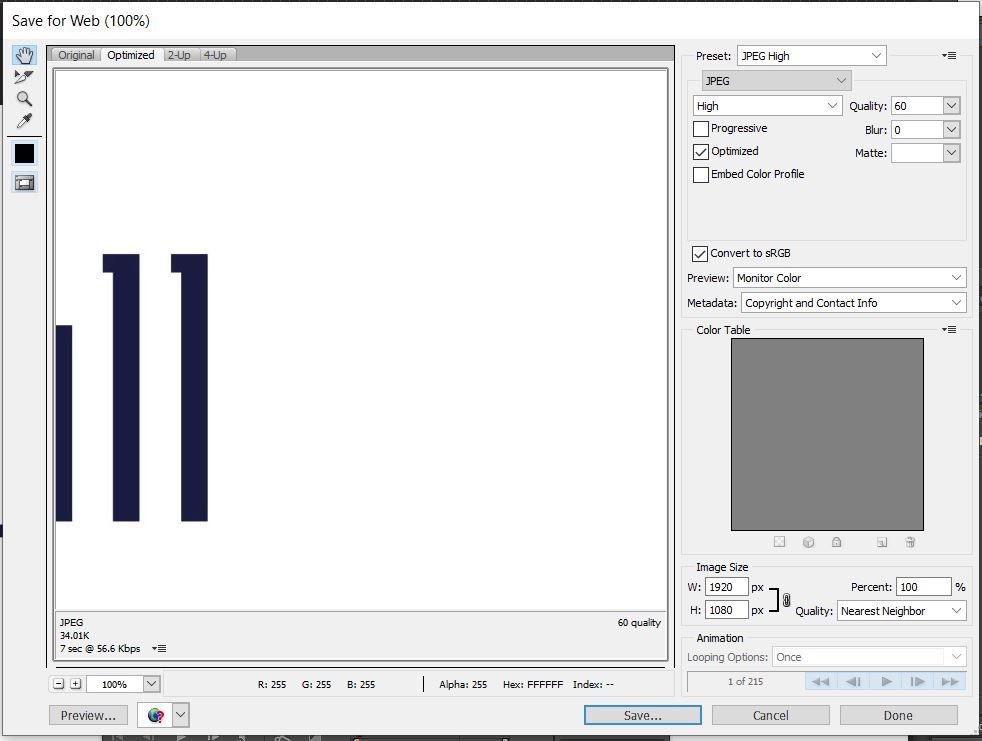Open the Blur value dropdown arrow

951,130
